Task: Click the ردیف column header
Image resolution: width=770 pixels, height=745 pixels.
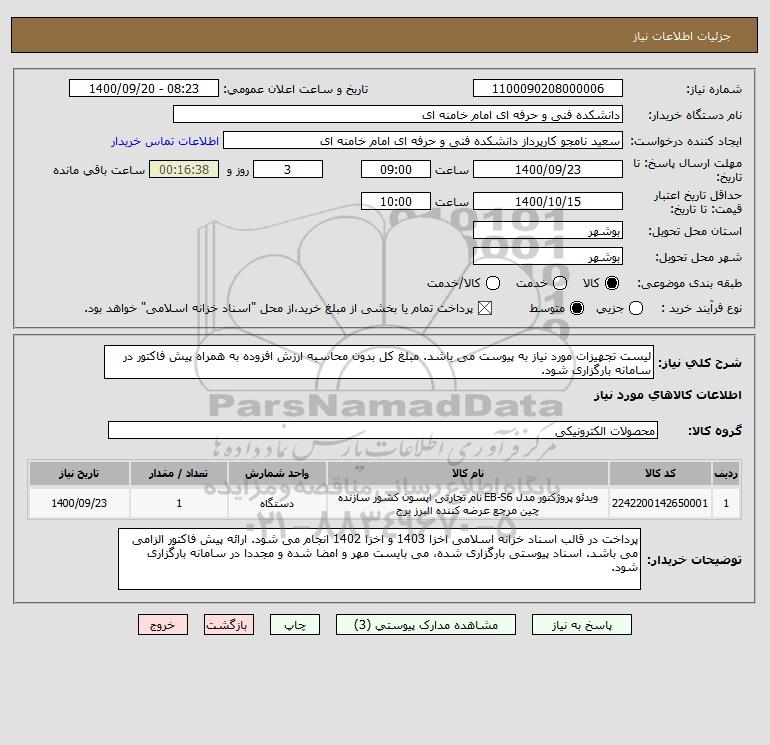Action: pyautogui.click(x=726, y=473)
